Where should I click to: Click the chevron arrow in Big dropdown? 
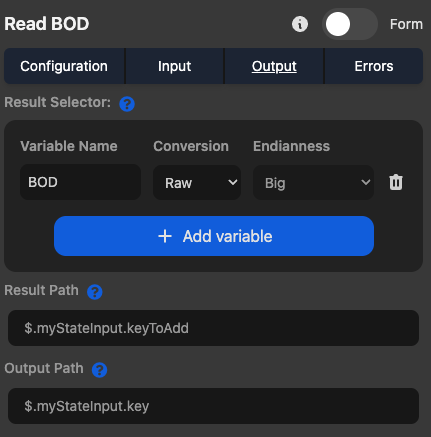[366, 182]
